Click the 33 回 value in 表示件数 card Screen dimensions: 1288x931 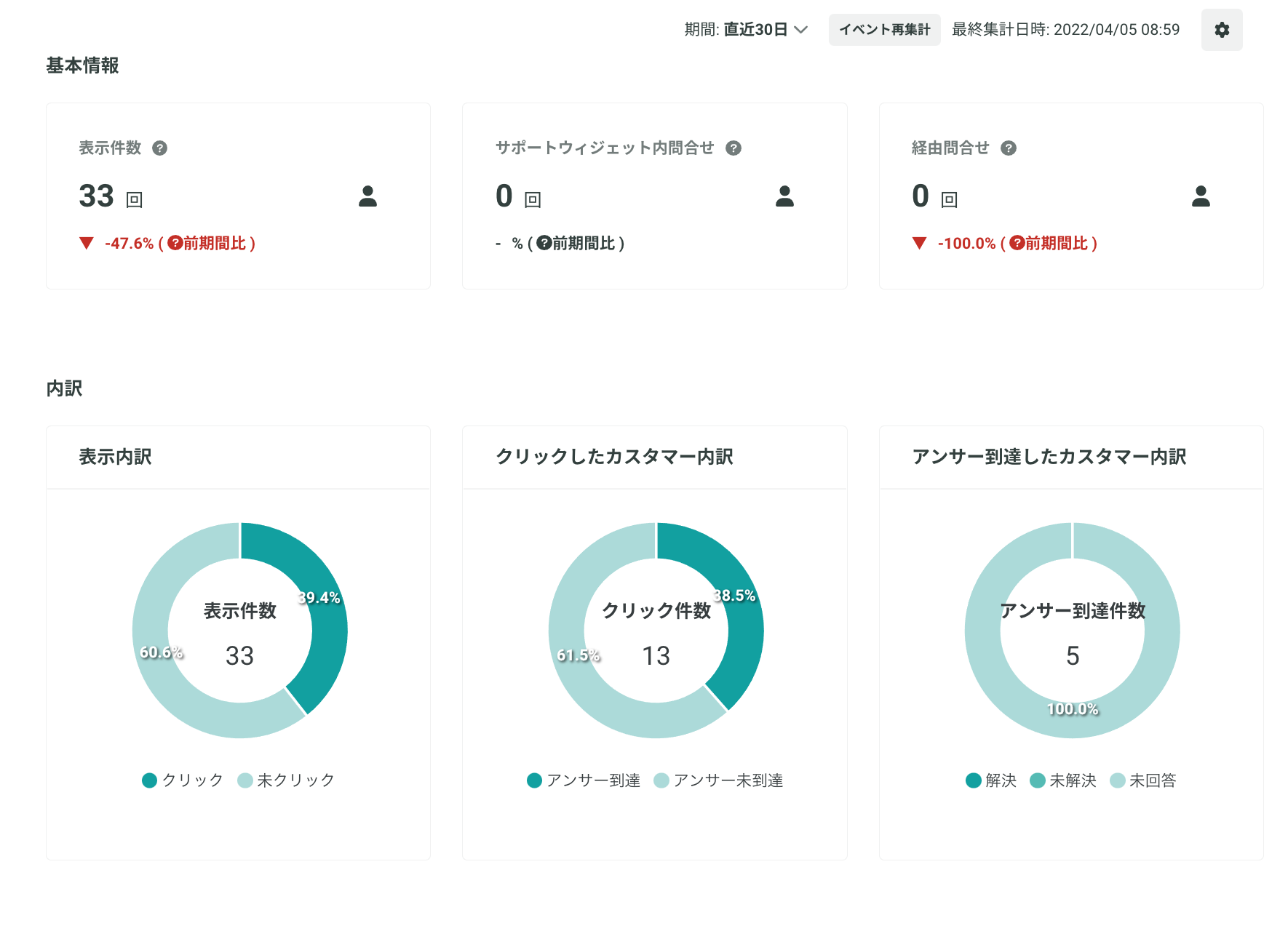click(x=111, y=196)
